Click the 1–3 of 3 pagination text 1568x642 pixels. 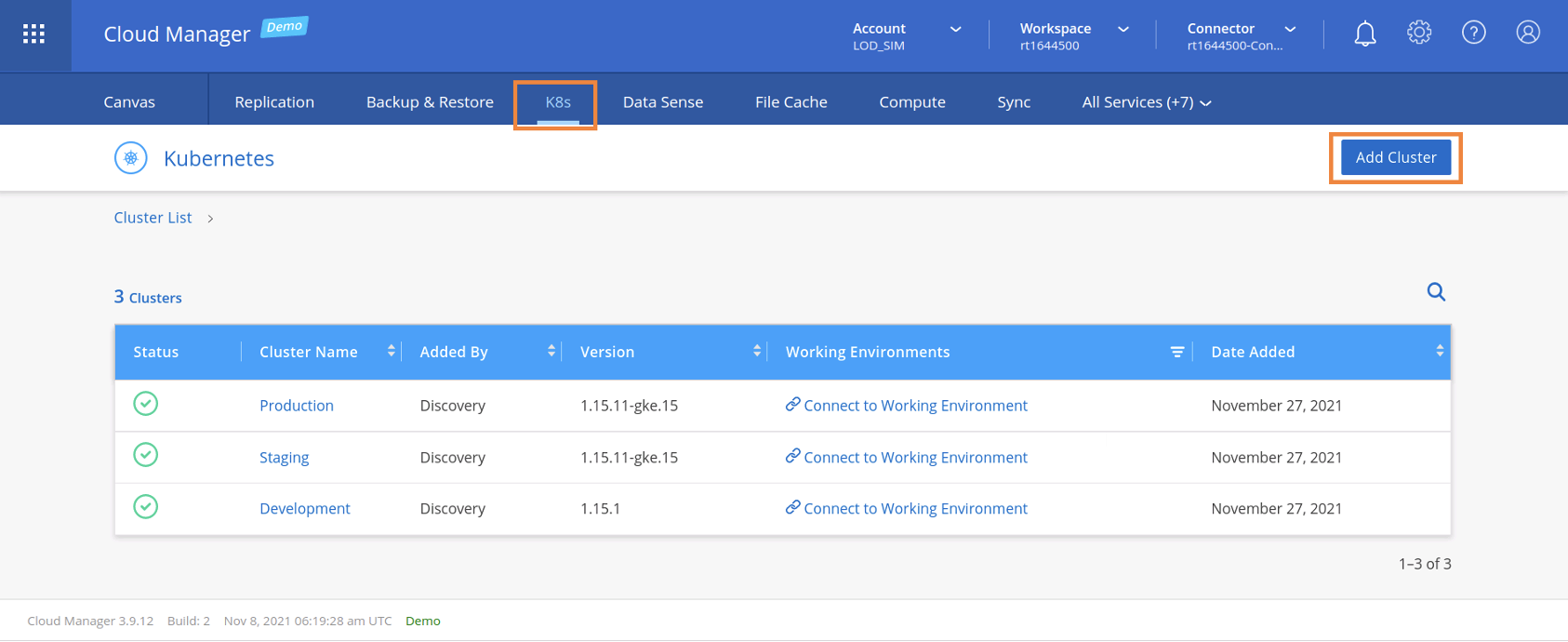point(1425,564)
